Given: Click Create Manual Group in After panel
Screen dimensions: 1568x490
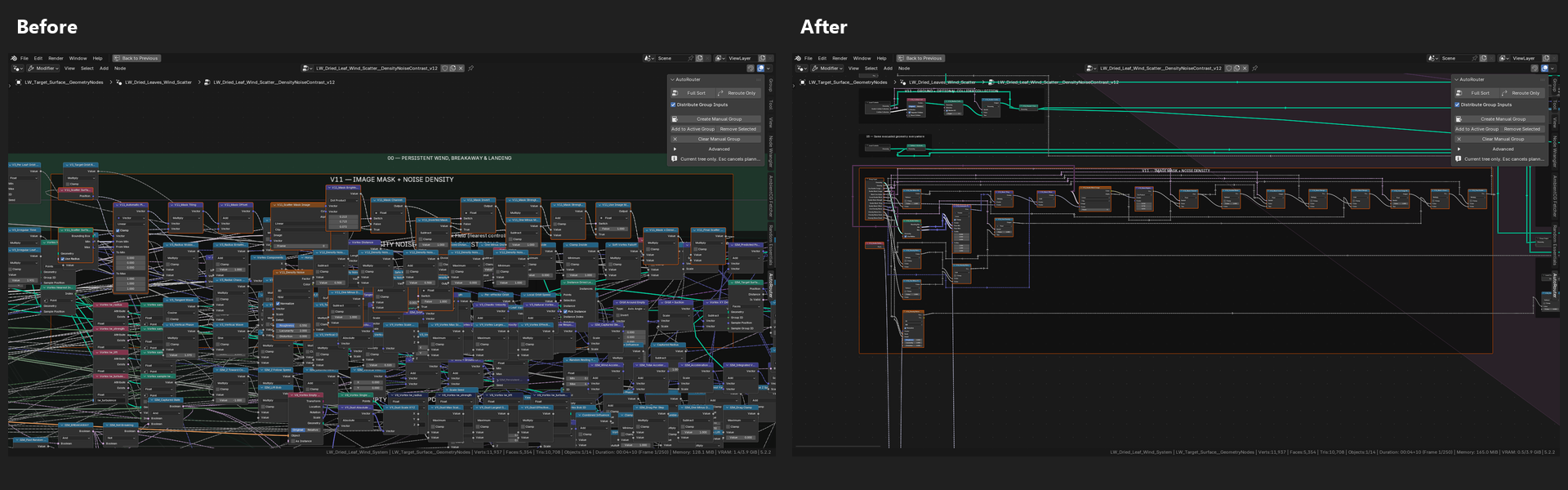Looking at the screenshot, I should [1499, 119].
